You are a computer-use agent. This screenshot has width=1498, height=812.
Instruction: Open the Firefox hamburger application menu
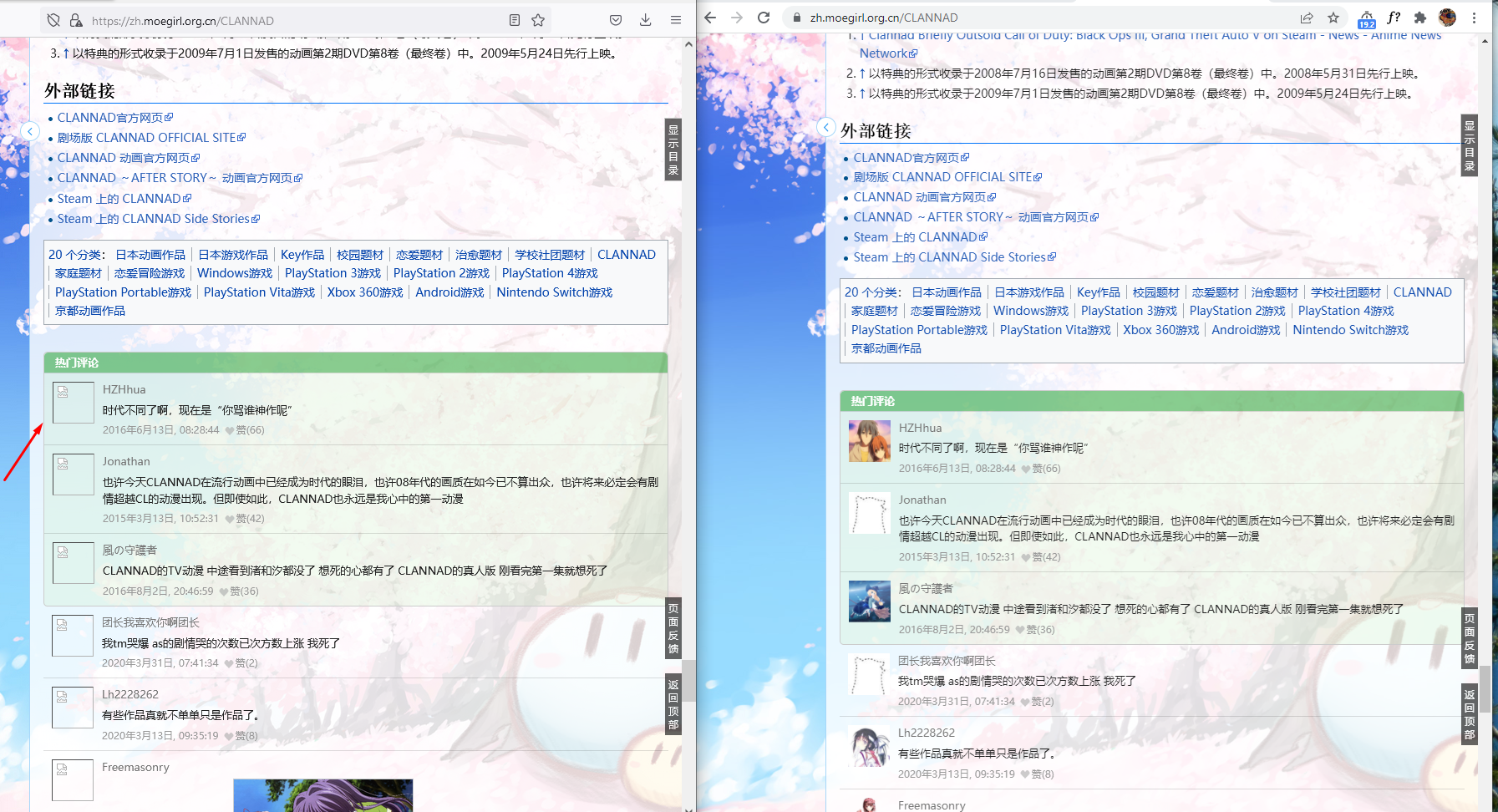pyautogui.click(x=675, y=20)
